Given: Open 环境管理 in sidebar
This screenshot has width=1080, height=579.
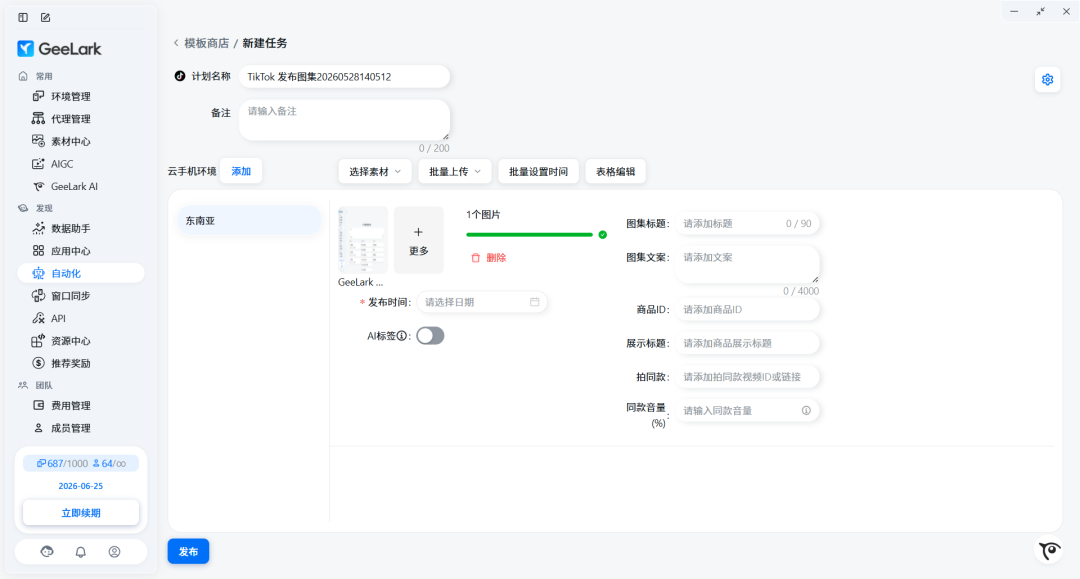Looking at the screenshot, I should coord(71,96).
